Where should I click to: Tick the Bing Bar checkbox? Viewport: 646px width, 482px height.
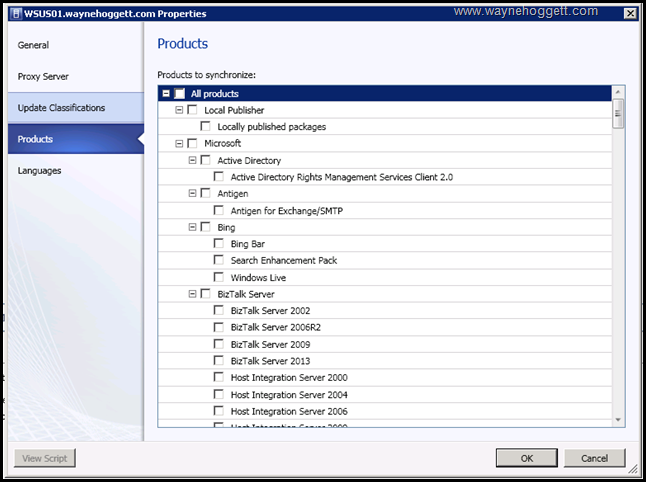tap(219, 244)
